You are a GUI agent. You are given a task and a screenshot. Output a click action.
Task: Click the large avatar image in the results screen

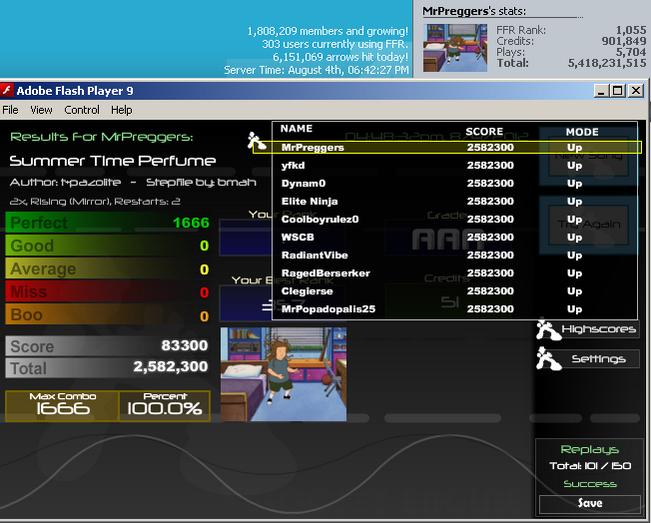pyautogui.click(x=284, y=374)
